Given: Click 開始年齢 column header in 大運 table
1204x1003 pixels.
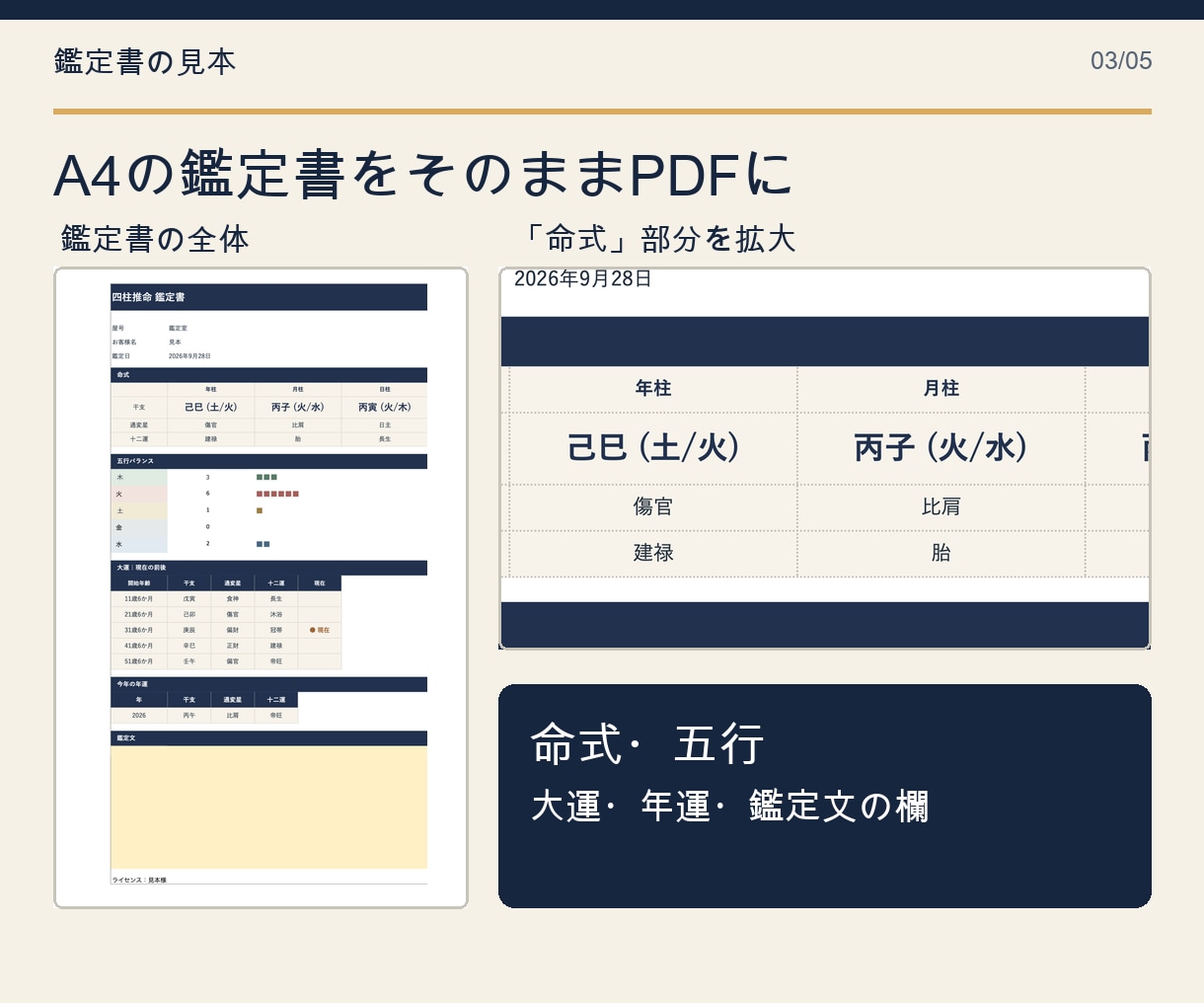Looking at the screenshot, I should click(139, 583).
